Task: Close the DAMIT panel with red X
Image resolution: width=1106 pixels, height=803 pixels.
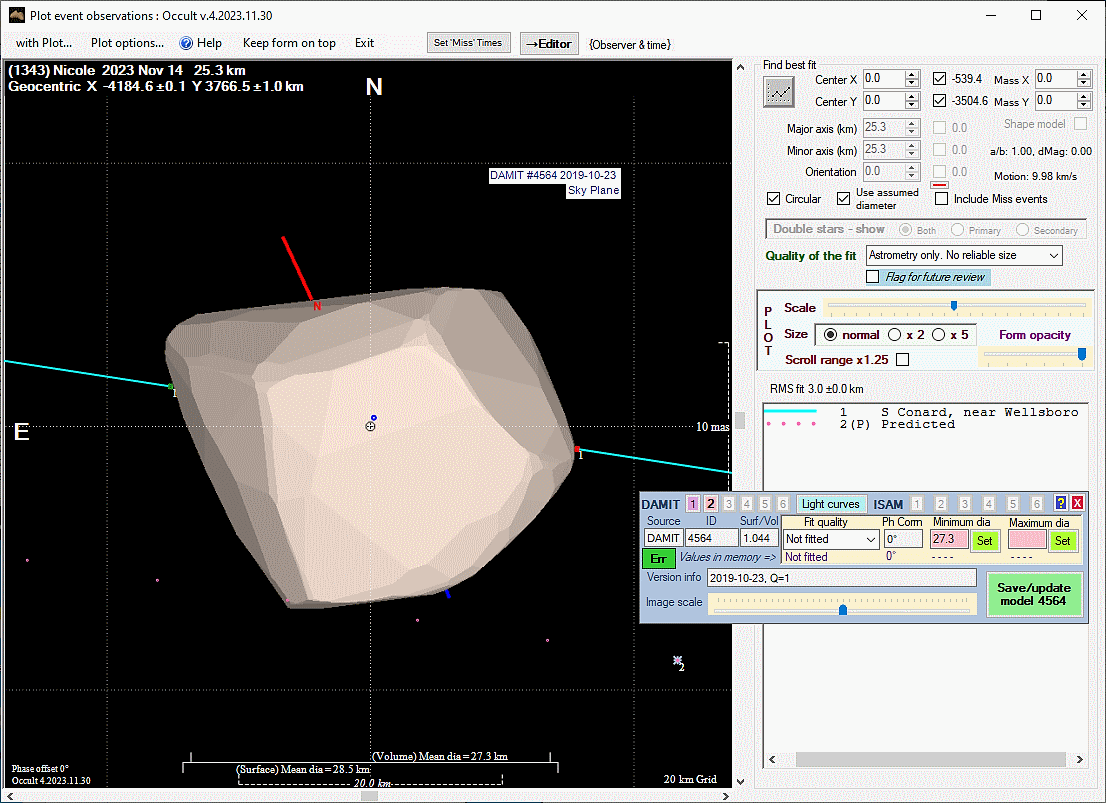Action: pyautogui.click(x=1077, y=504)
